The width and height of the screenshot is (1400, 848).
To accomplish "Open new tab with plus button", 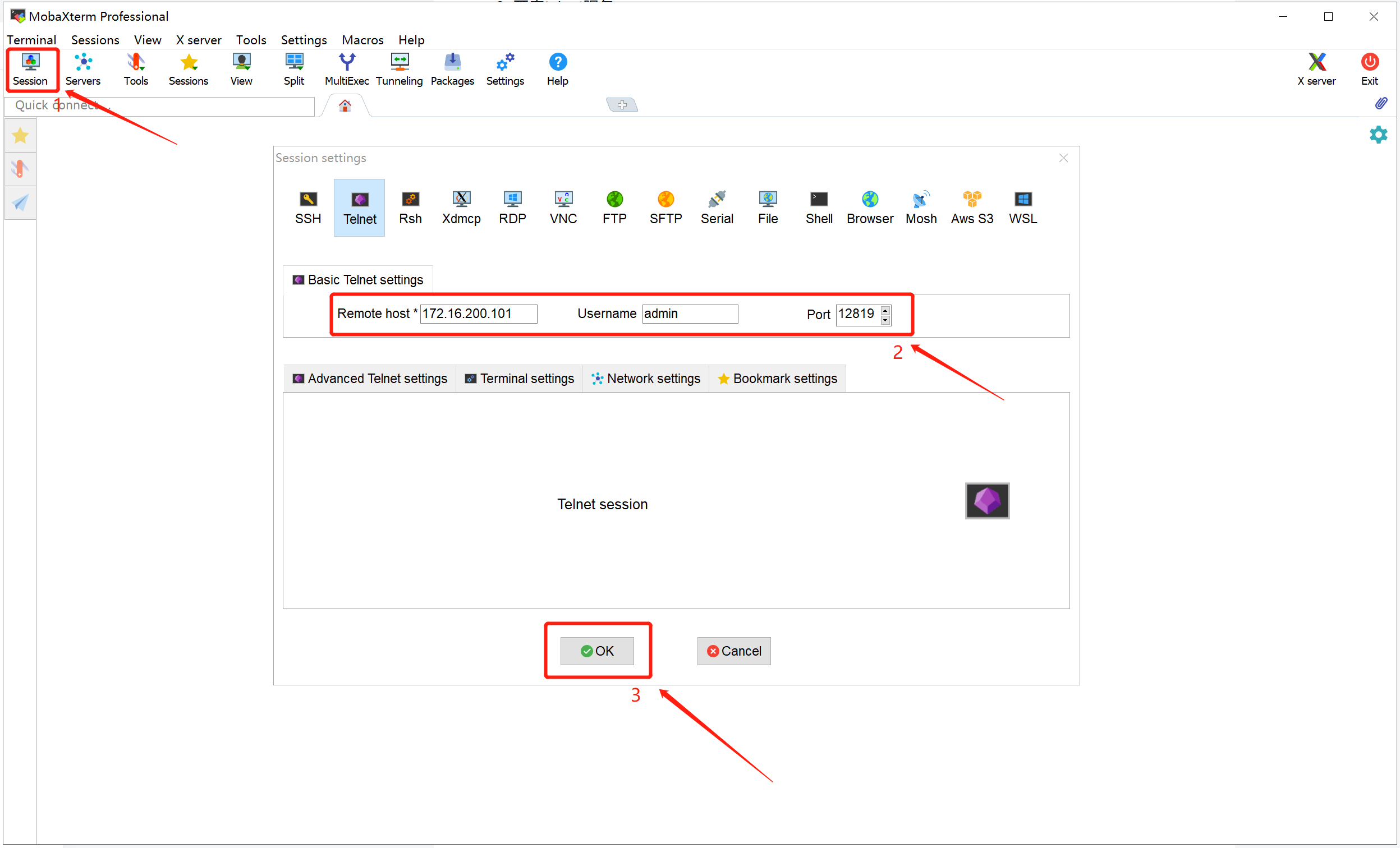I will click(x=622, y=105).
